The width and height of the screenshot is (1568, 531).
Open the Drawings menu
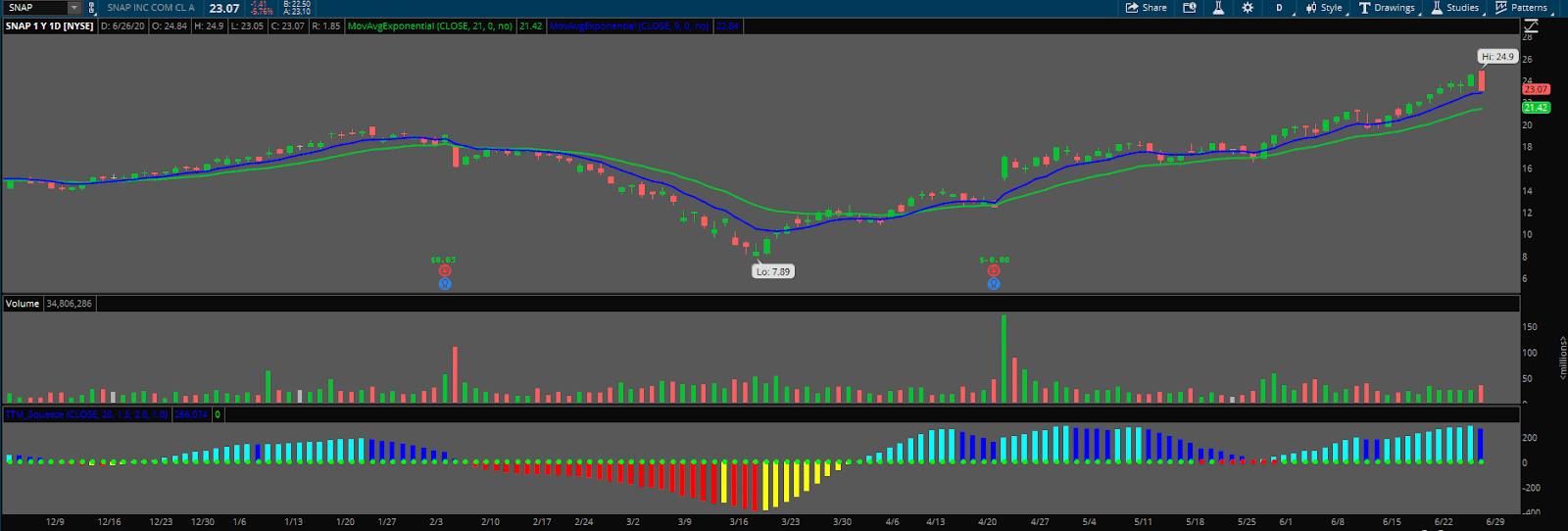1388,8
